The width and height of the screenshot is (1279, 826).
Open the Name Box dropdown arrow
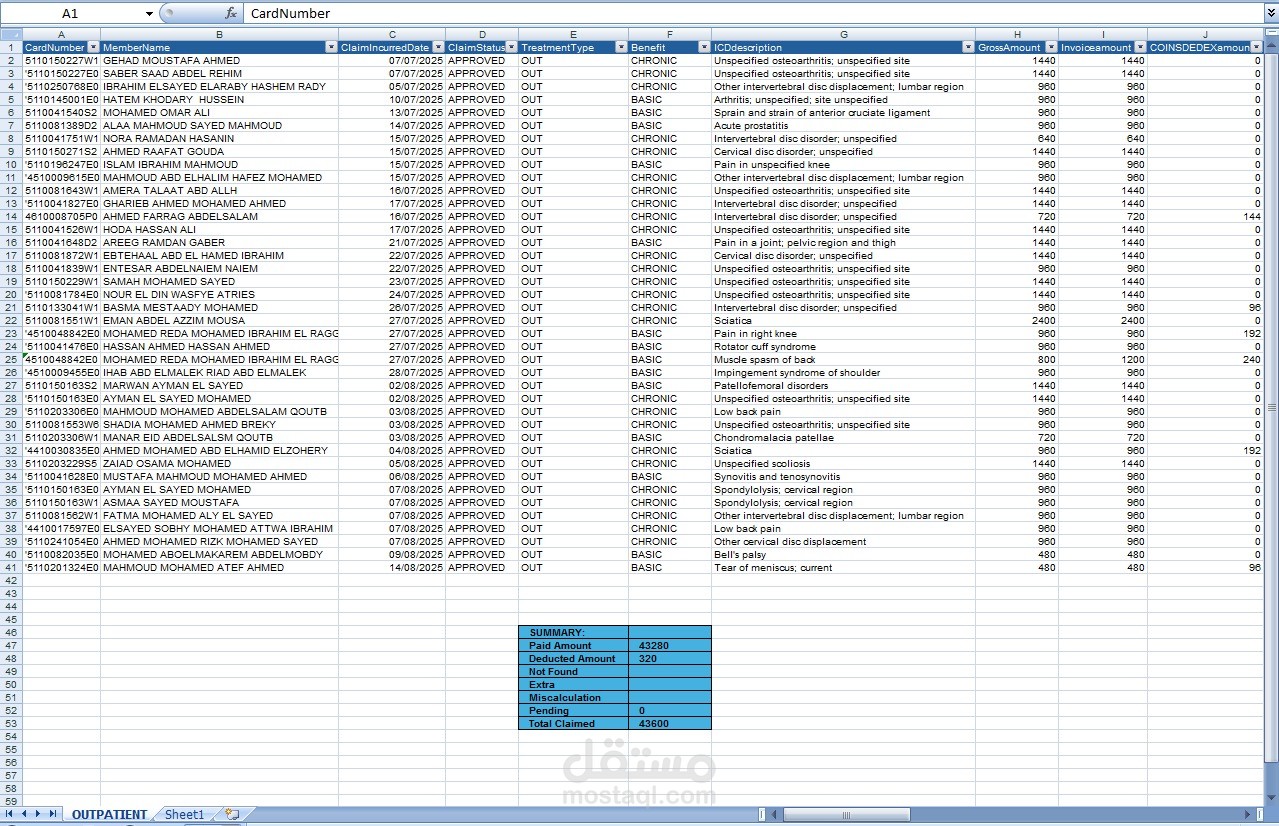(149, 13)
